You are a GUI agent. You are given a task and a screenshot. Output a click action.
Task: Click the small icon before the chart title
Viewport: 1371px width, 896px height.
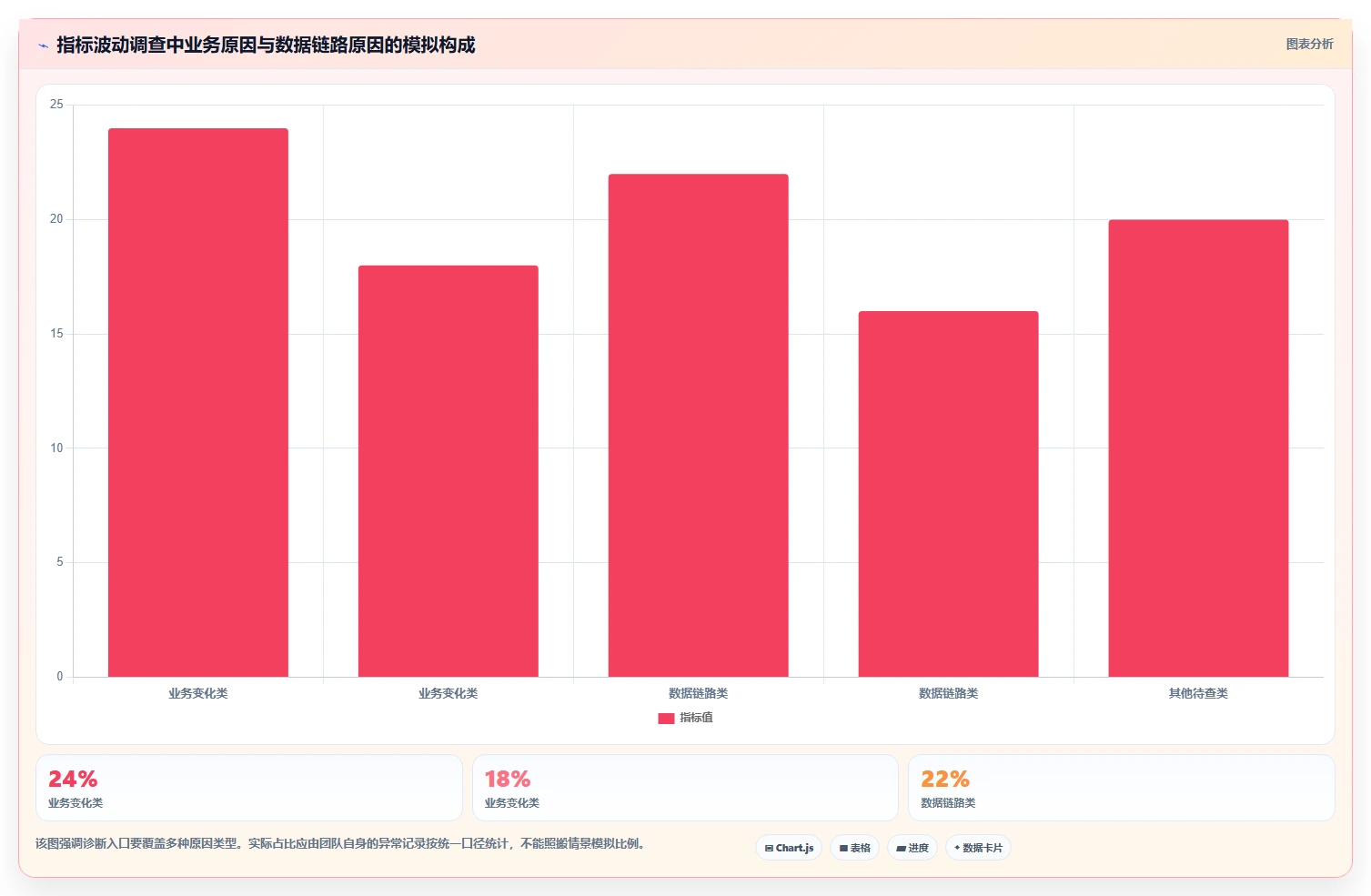(x=43, y=45)
